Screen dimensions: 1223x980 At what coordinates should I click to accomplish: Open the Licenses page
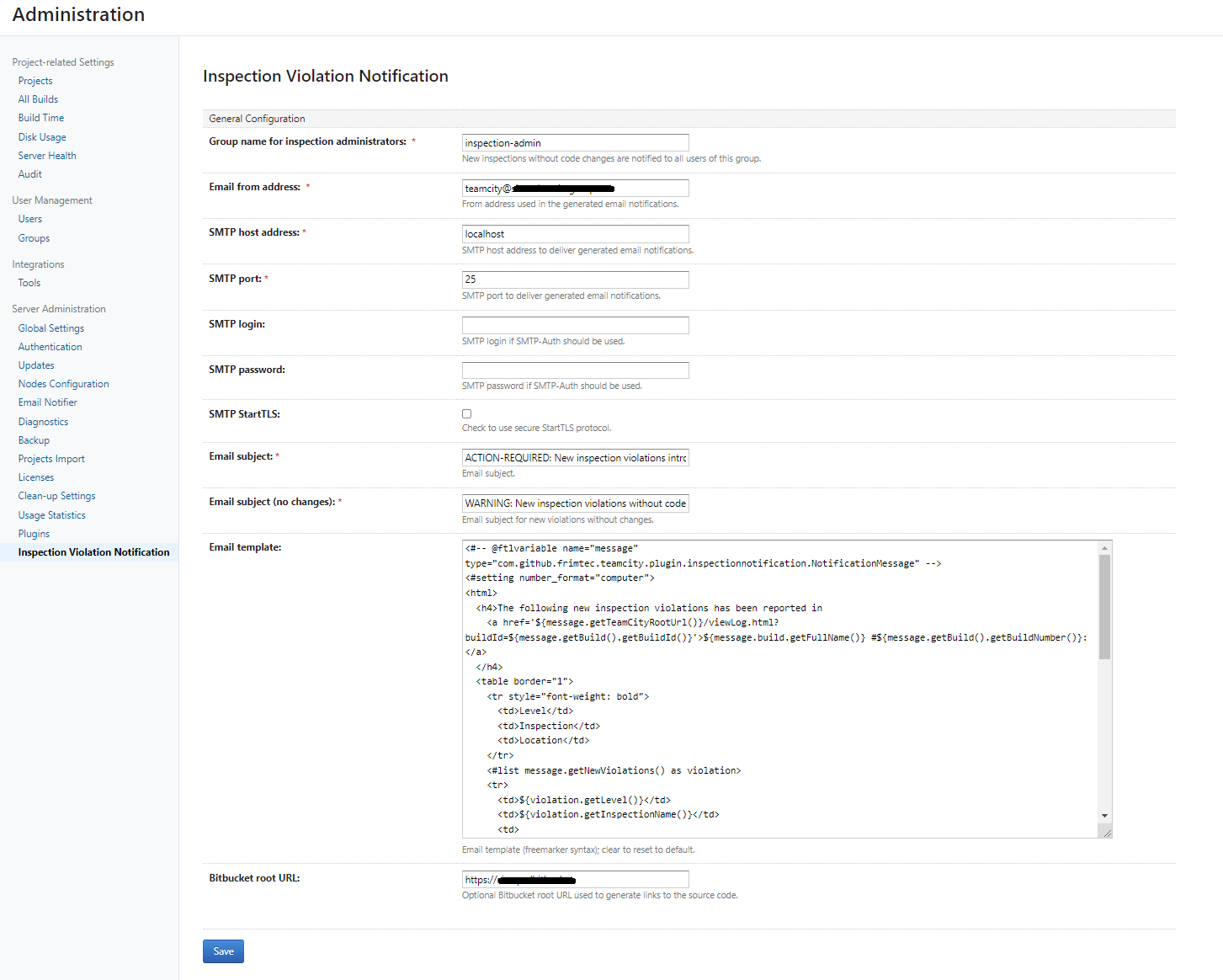(x=36, y=477)
